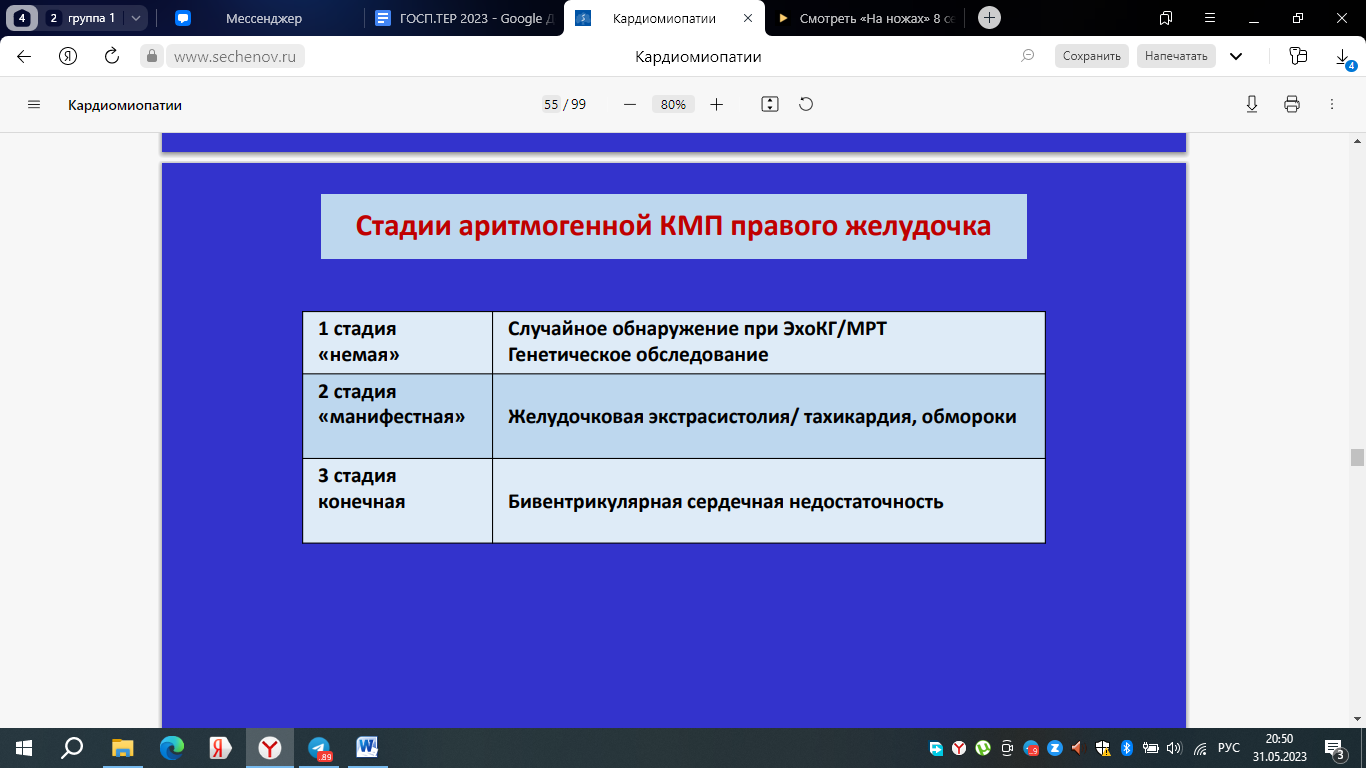Screen dimensions: 1366x768
Task: Click the Напечатать button
Action: (1176, 56)
